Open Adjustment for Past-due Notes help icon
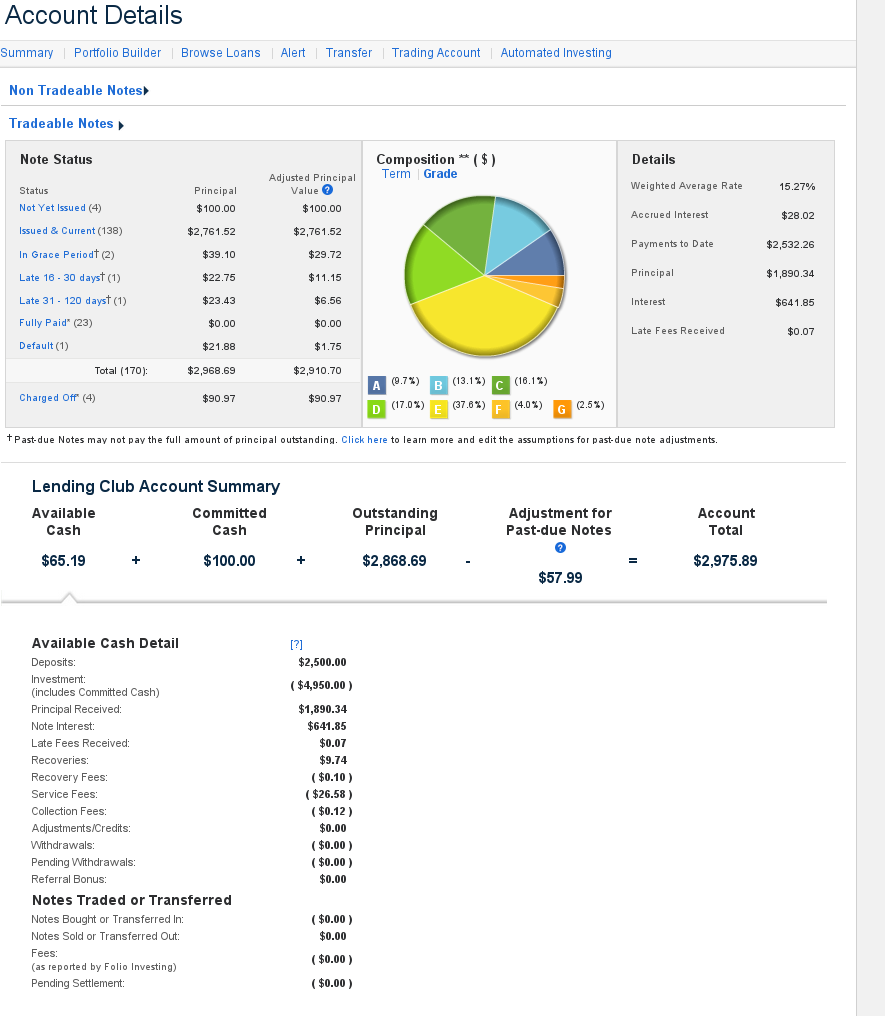The height and width of the screenshot is (1016, 885). click(560, 548)
